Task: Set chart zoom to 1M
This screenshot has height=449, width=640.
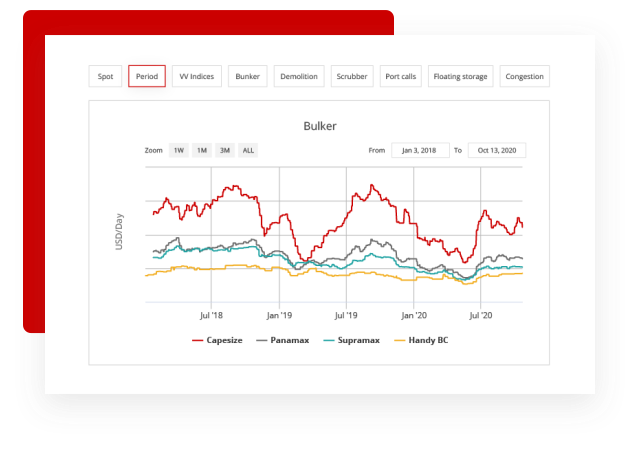Action: point(201,150)
